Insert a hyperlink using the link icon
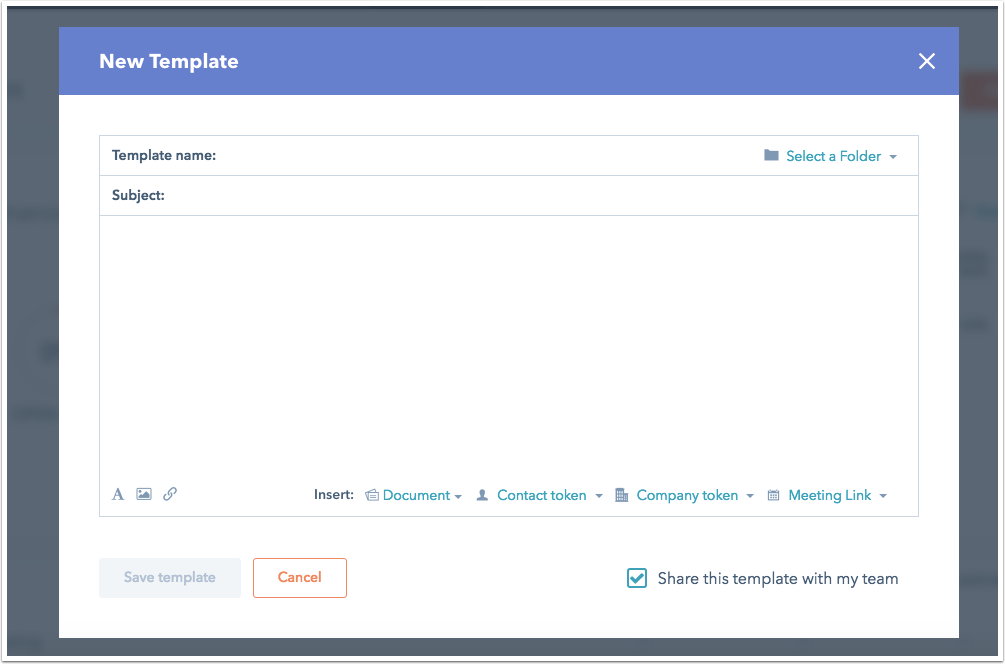Screen dimensions: 1005x664 click(x=170, y=494)
